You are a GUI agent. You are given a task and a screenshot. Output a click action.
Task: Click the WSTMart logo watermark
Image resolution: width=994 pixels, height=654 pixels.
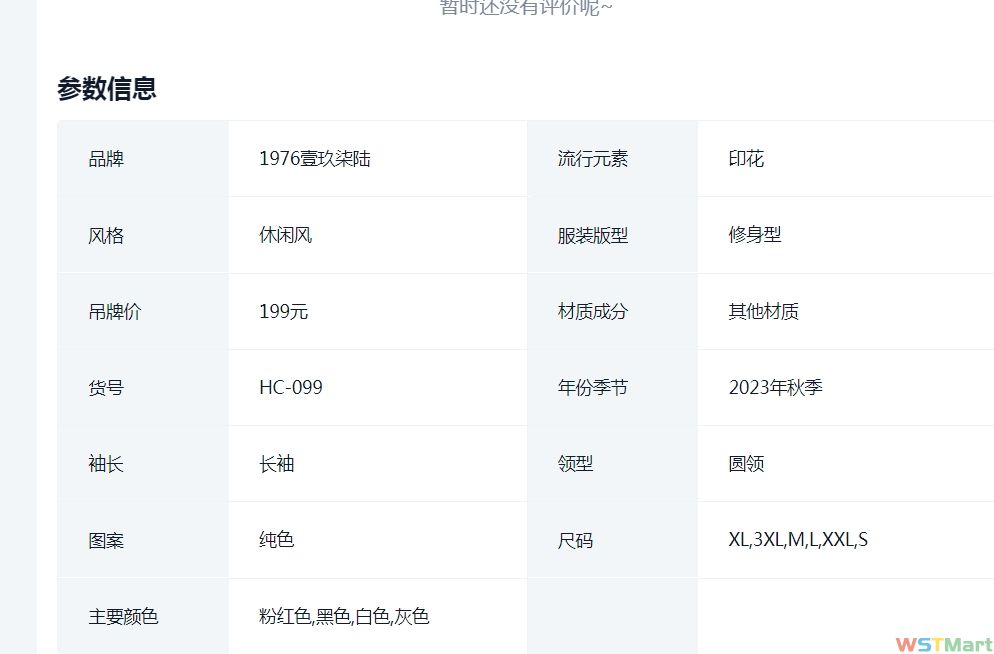coord(943,643)
